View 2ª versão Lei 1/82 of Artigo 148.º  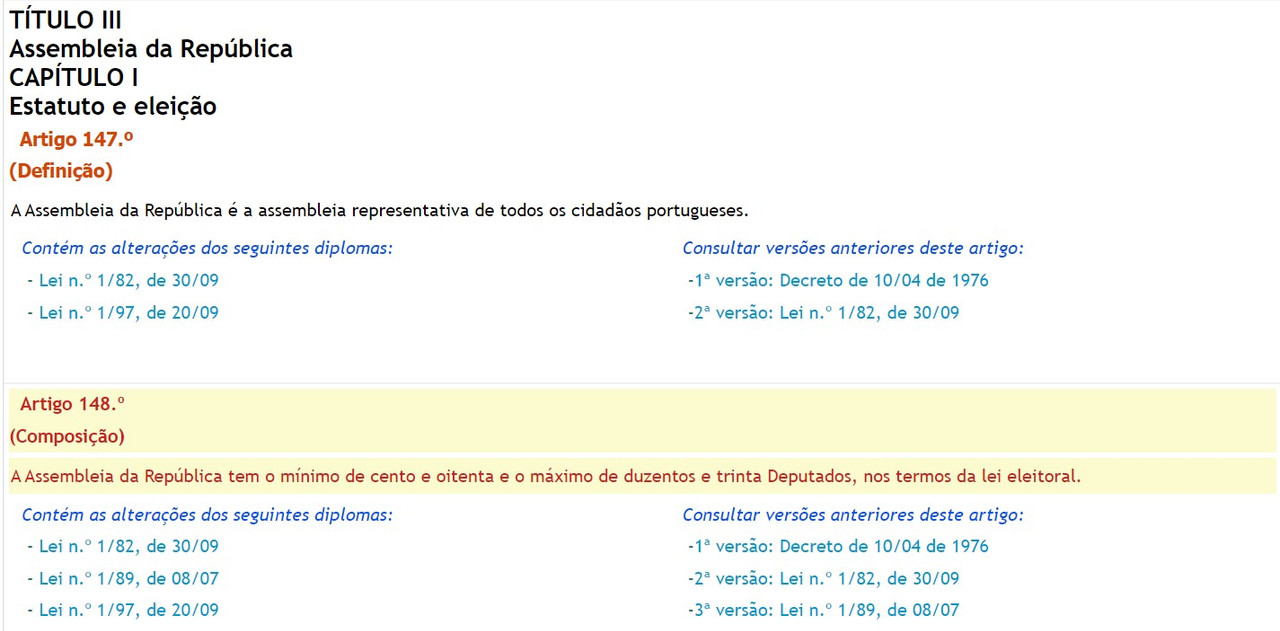pyautogui.click(x=823, y=579)
